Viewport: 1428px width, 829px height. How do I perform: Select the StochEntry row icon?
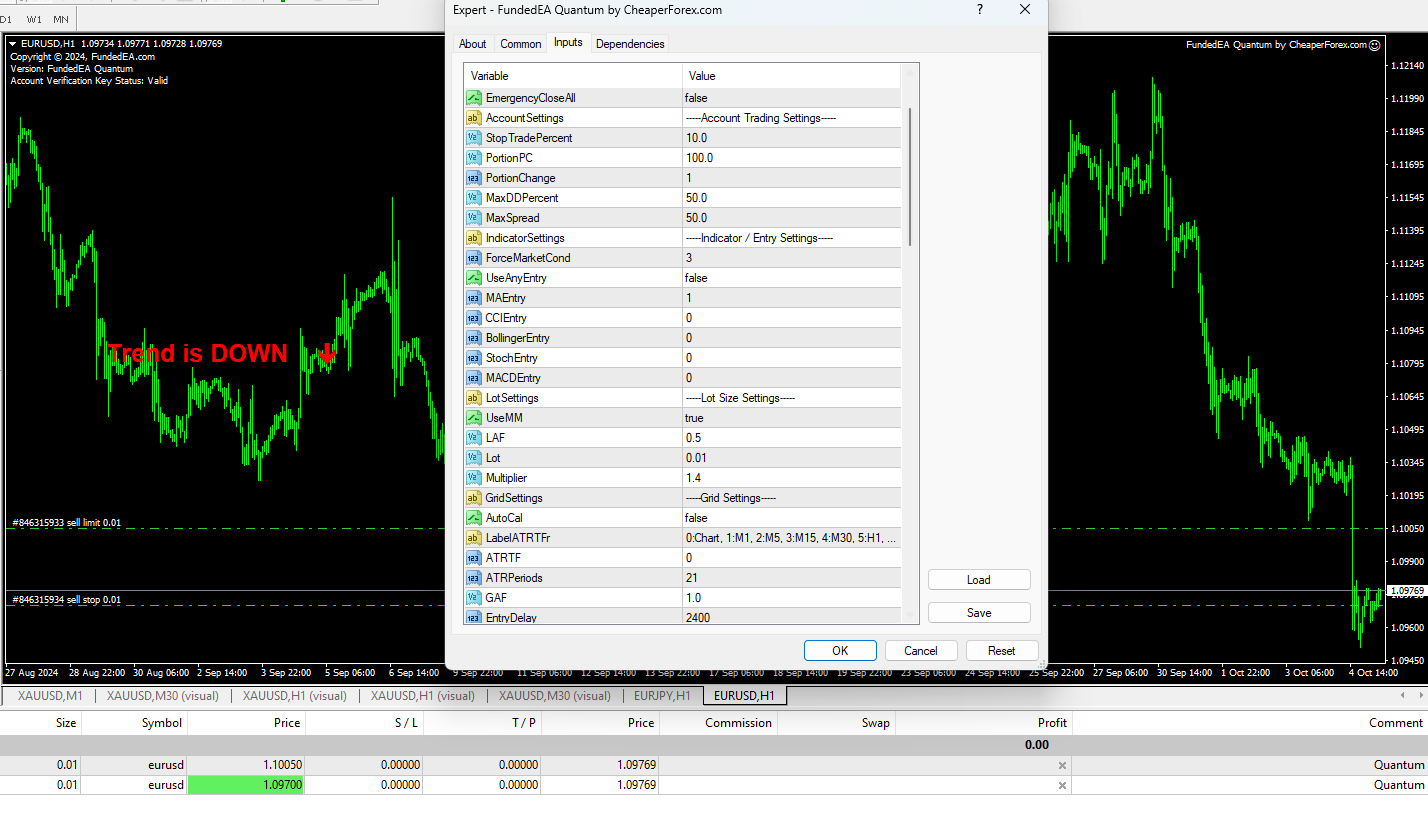[x=474, y=358]
